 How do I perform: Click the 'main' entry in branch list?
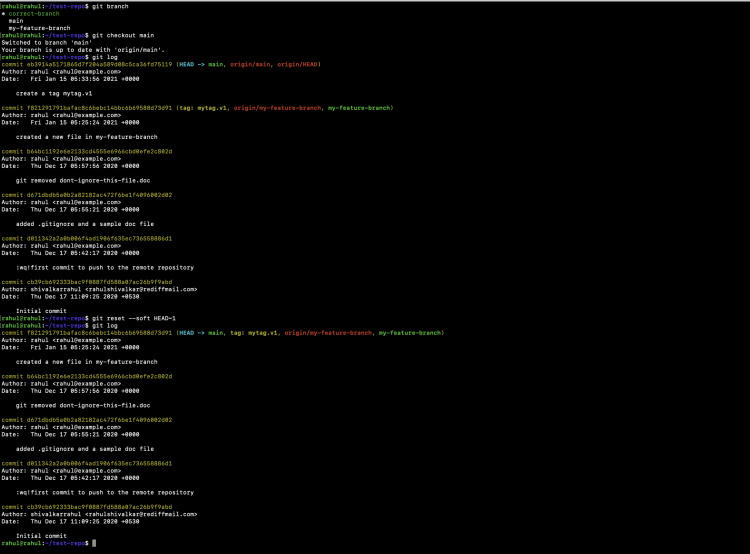pyautogui.click(x=17, y=20)
